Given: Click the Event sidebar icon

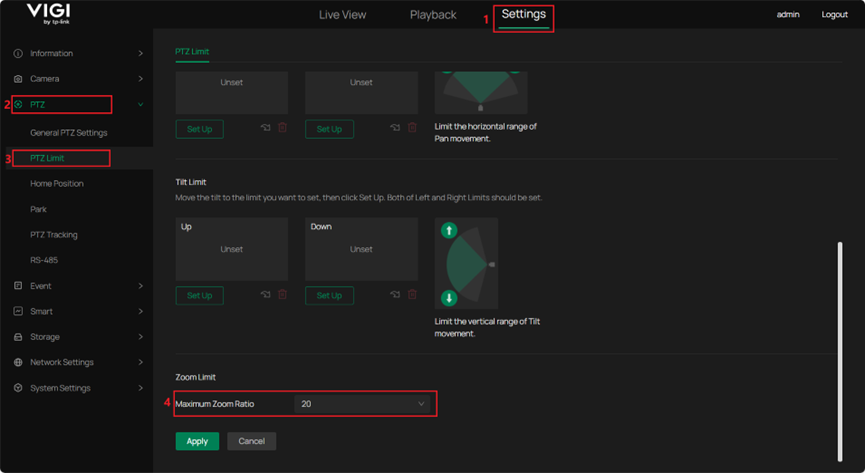Looking at the screenshot, I should (x=18, y=286).
